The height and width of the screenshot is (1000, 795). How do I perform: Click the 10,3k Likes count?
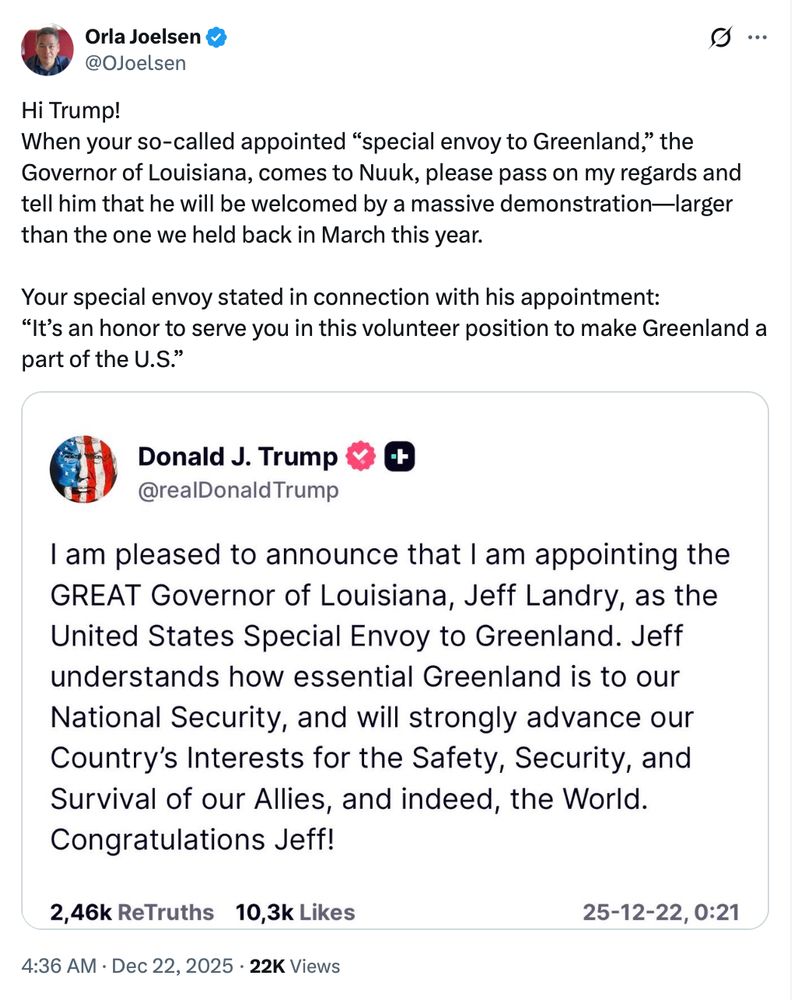[x=295, y=912]
